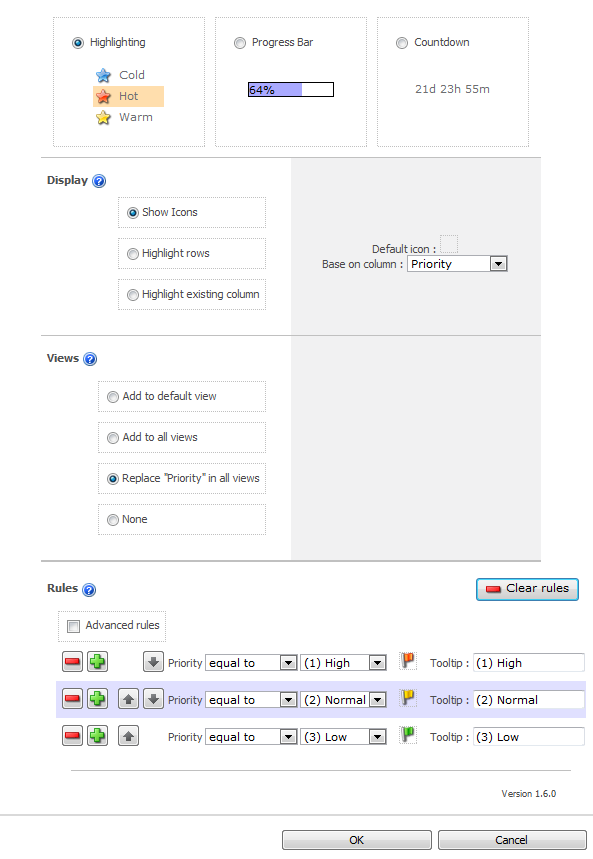Image resolution: width=593 pixels, height=859 pixels.
Task: Remove the (1) High rule with the red minus
Action: point(72,662)
